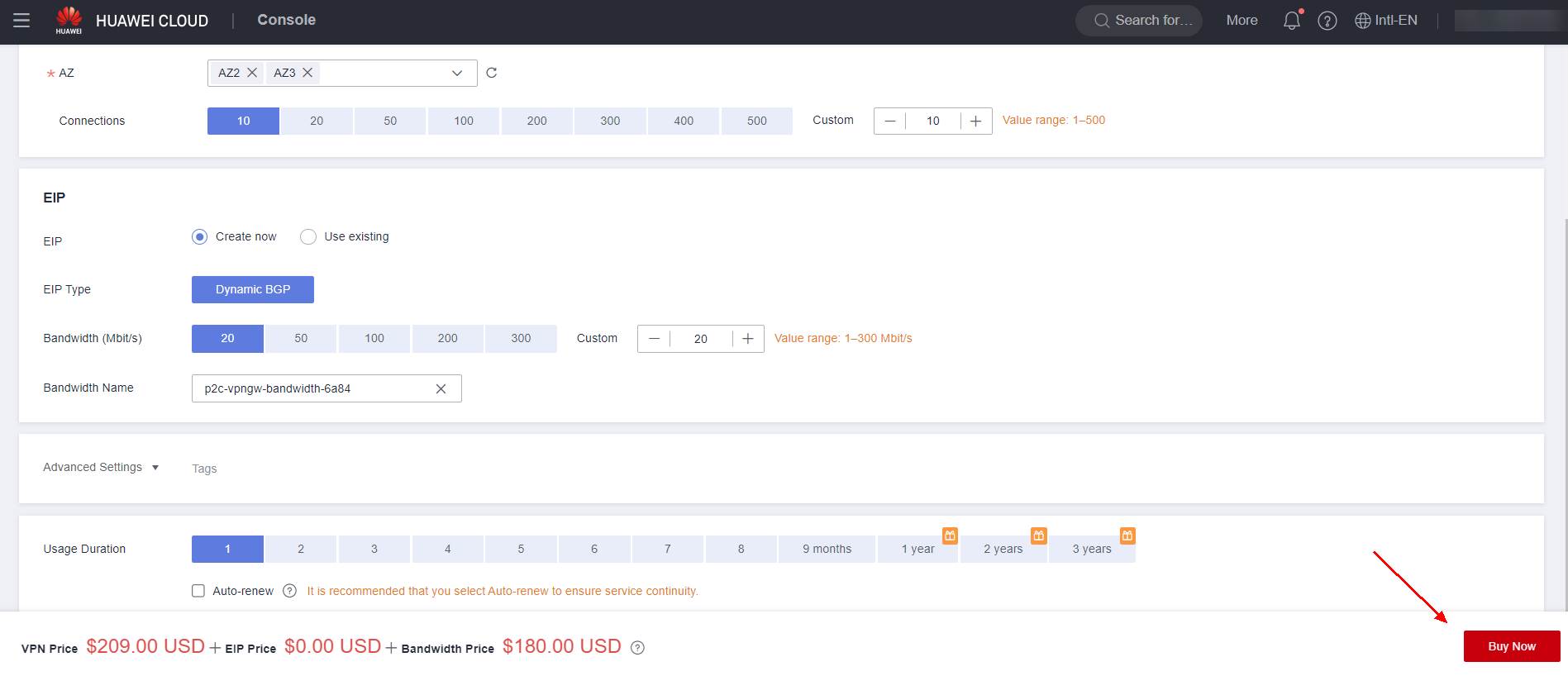Click the Buy Now button

(x=1511, y=646)
